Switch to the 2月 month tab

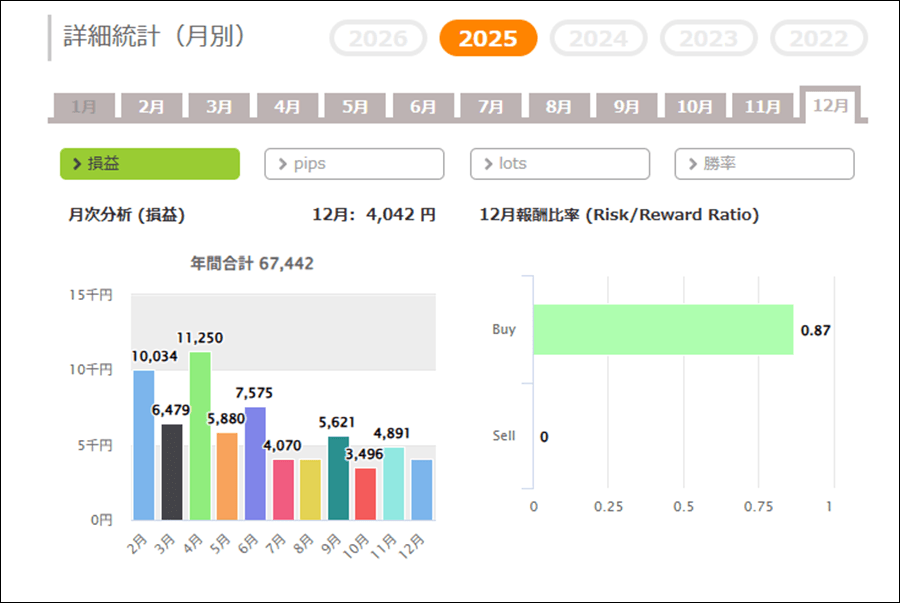coord(150,106)
